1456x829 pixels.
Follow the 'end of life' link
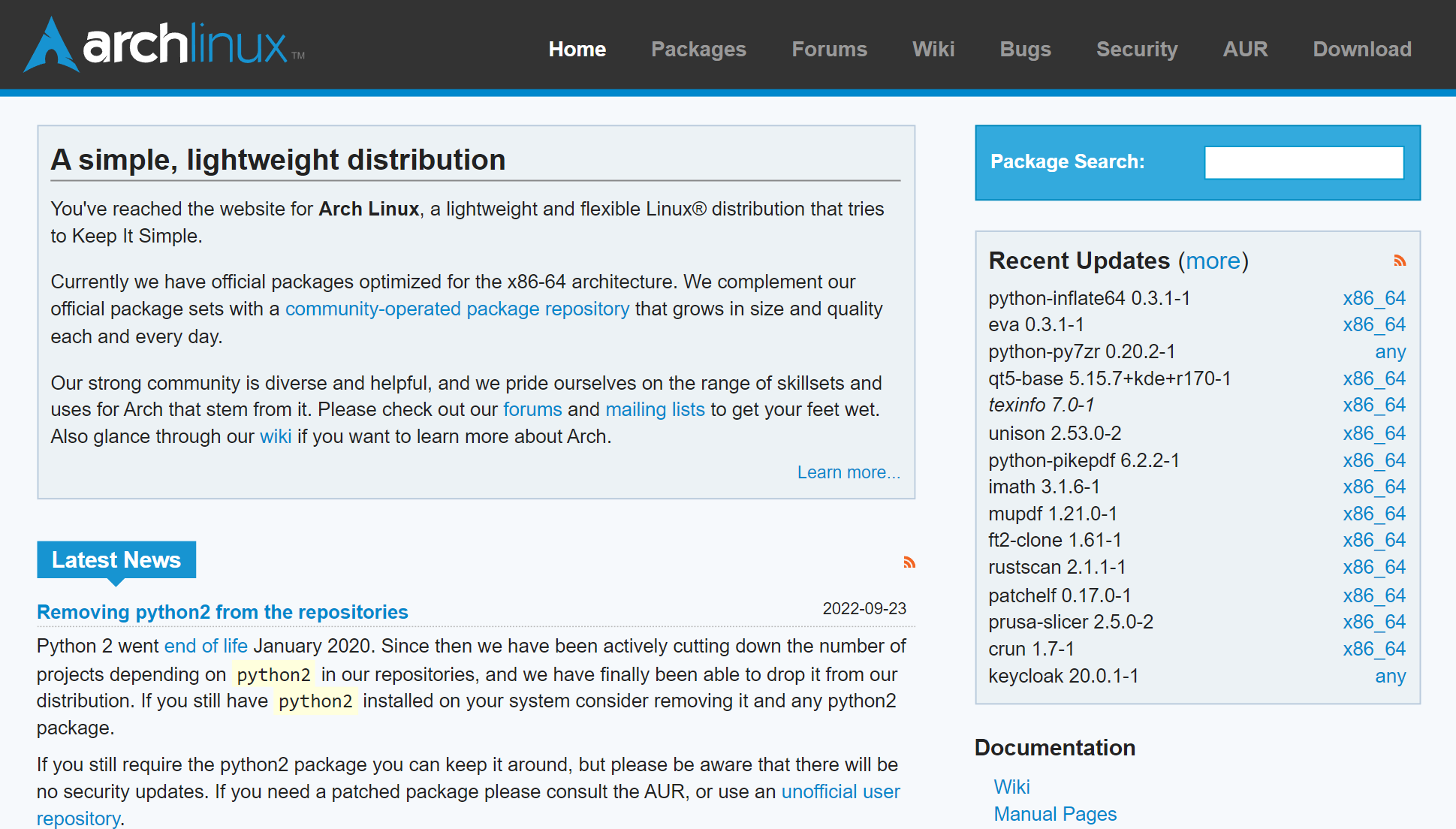coord(206,646)
